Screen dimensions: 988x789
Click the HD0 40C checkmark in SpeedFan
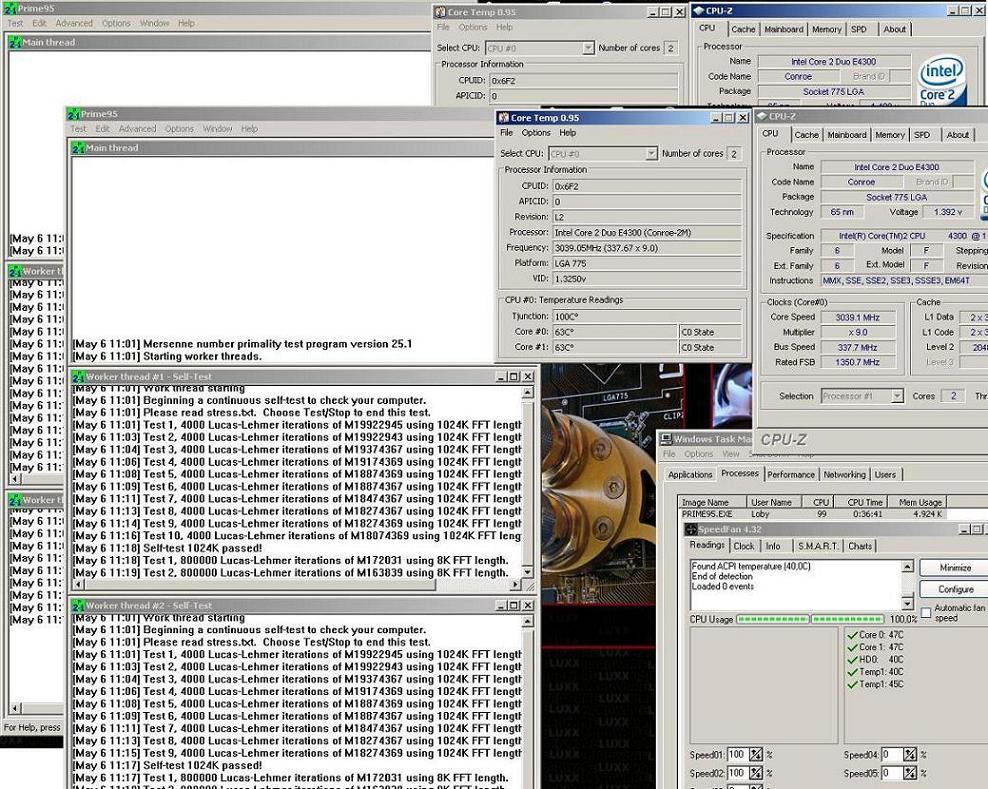pyautogui.click(x=852, y=660)
